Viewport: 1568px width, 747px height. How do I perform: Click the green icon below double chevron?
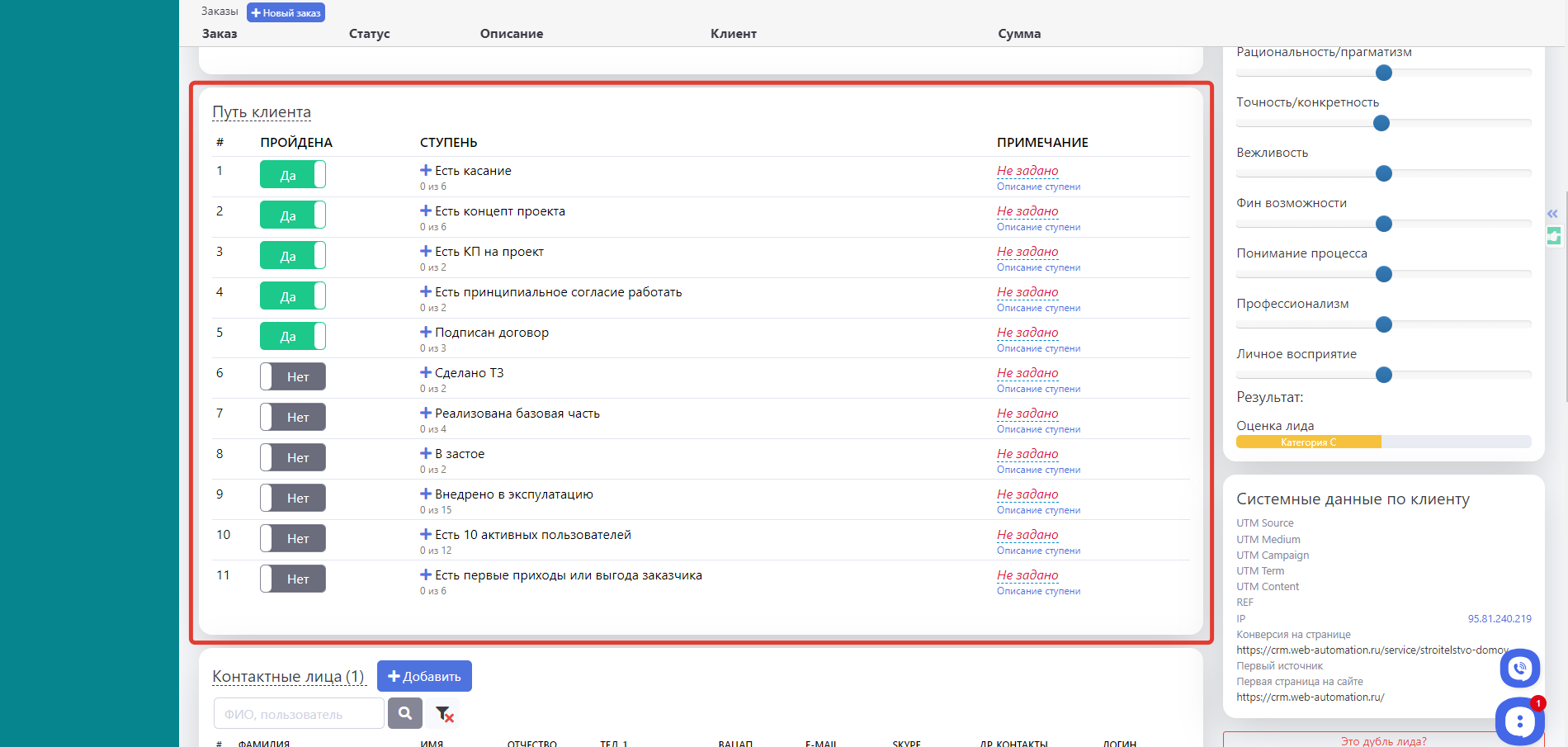pyautogui.click(x=1553, y=237)
